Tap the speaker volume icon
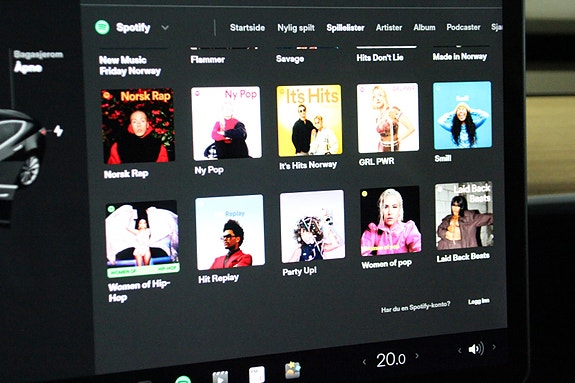 (x=476, y=349)
